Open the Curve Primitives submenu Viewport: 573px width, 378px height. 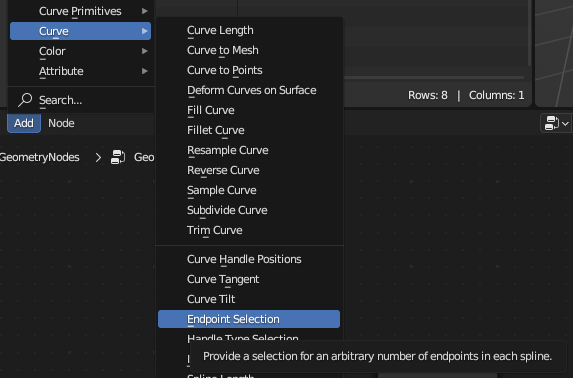coord(80,11)
